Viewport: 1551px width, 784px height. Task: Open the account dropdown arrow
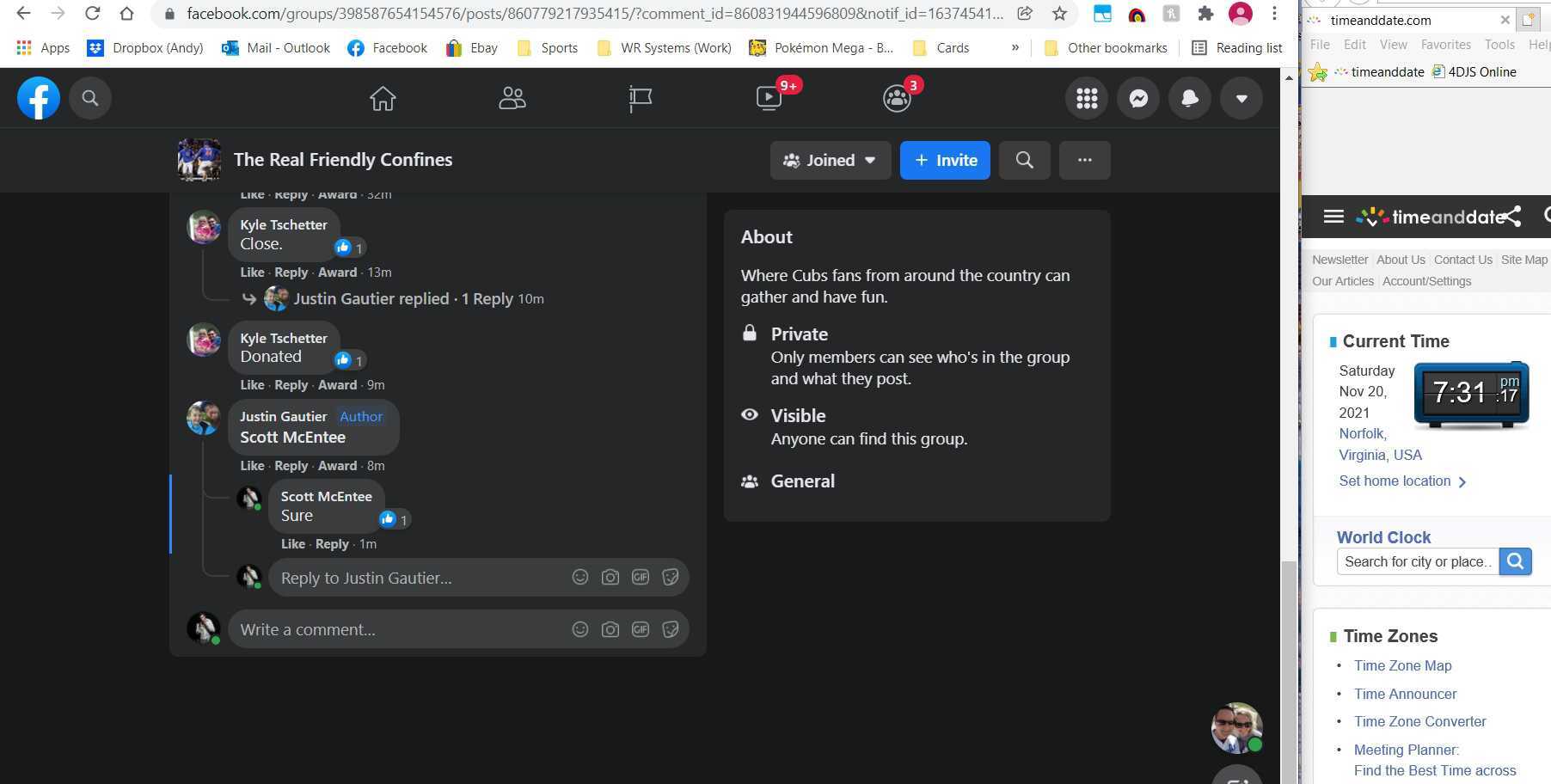point(1241,99)
